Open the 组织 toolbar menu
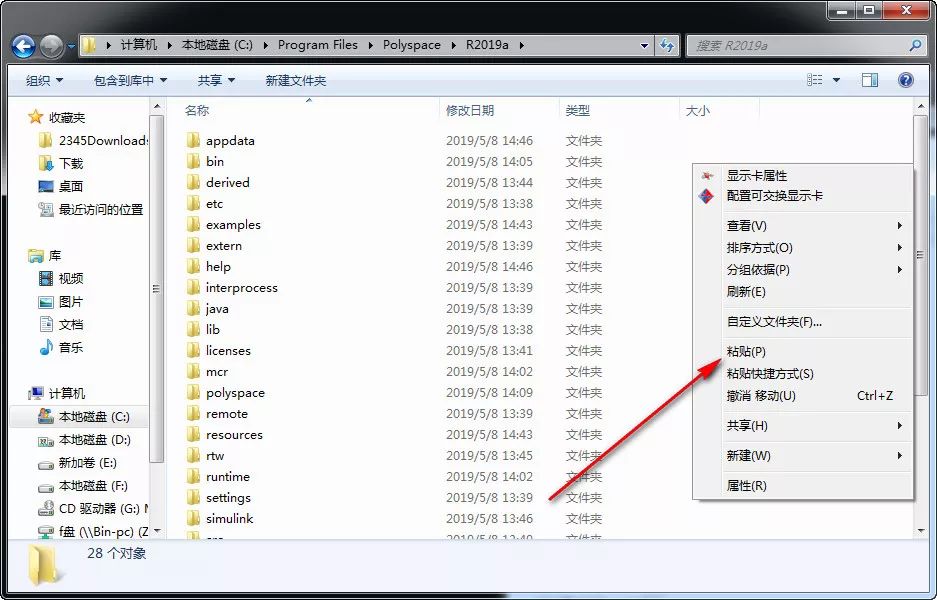Image resolution: width=937 pixels, height=600 pixels. point(44,81)
